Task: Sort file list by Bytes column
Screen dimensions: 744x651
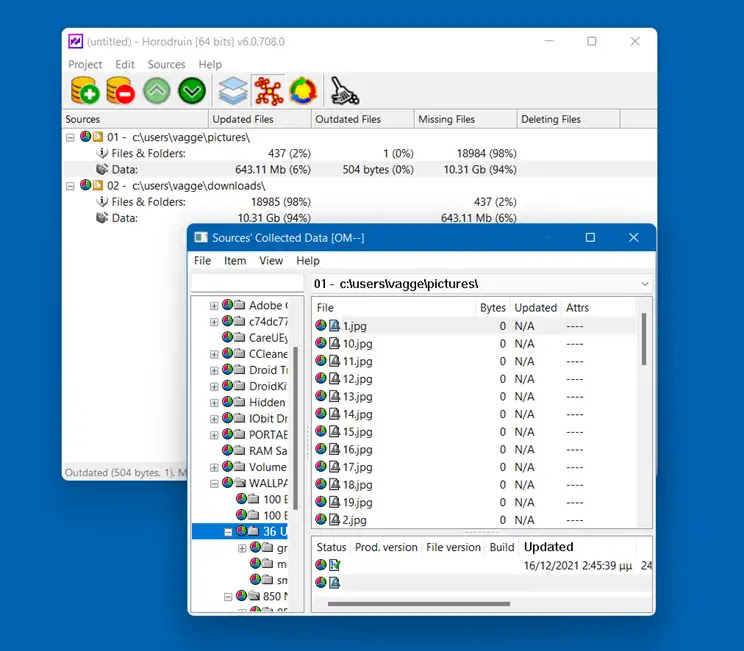Action: click(x=492, y=307)
